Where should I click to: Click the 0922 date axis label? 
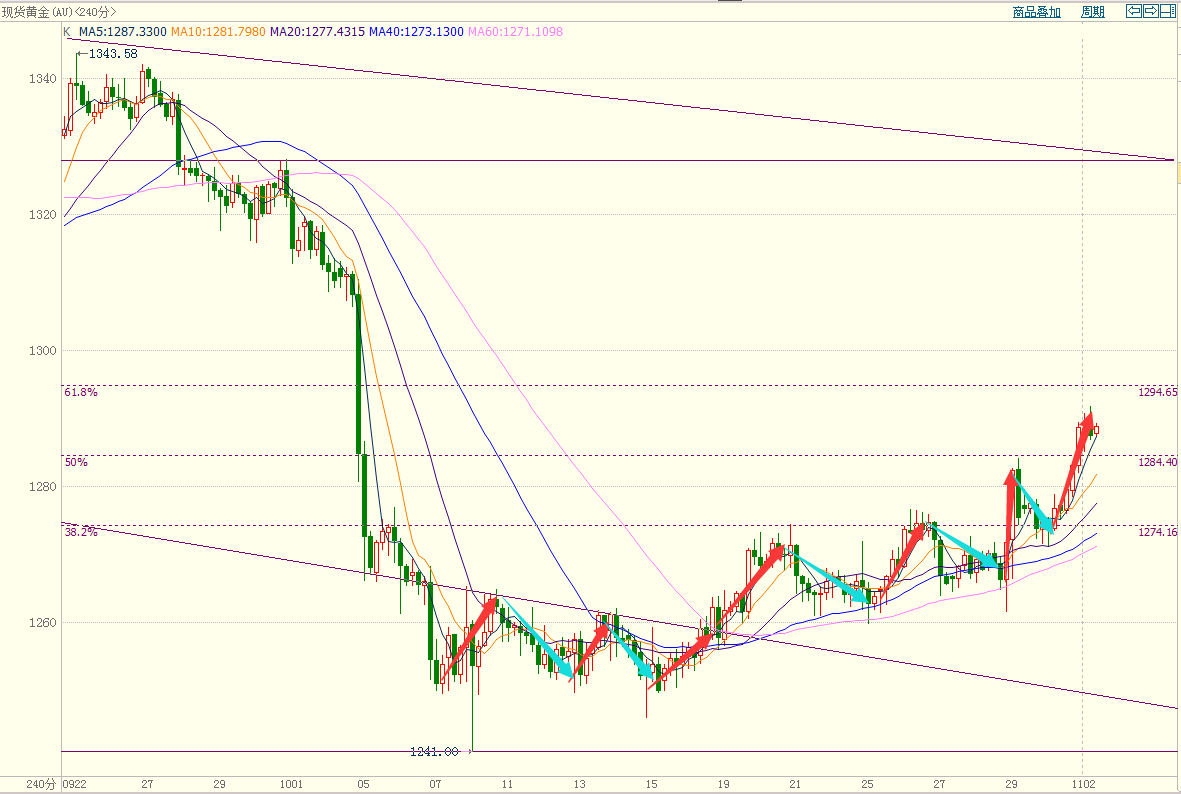point(75,783)
